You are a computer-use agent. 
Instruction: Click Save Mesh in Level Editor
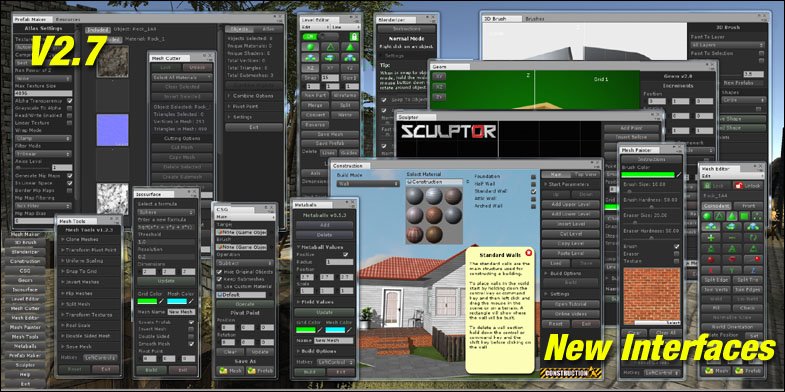coord(330,134)
